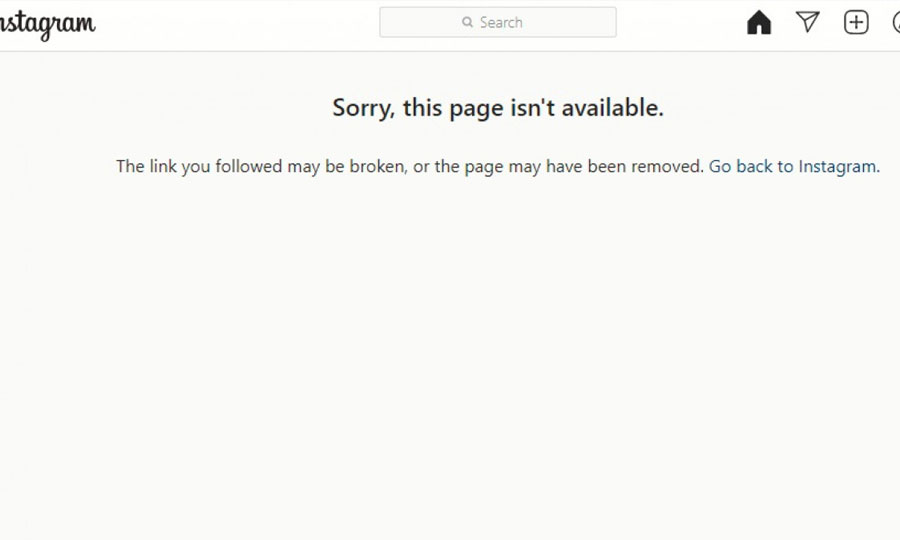Select the filled house icon
This screenshot has height=540, width=900.
[x=759, y=22]
